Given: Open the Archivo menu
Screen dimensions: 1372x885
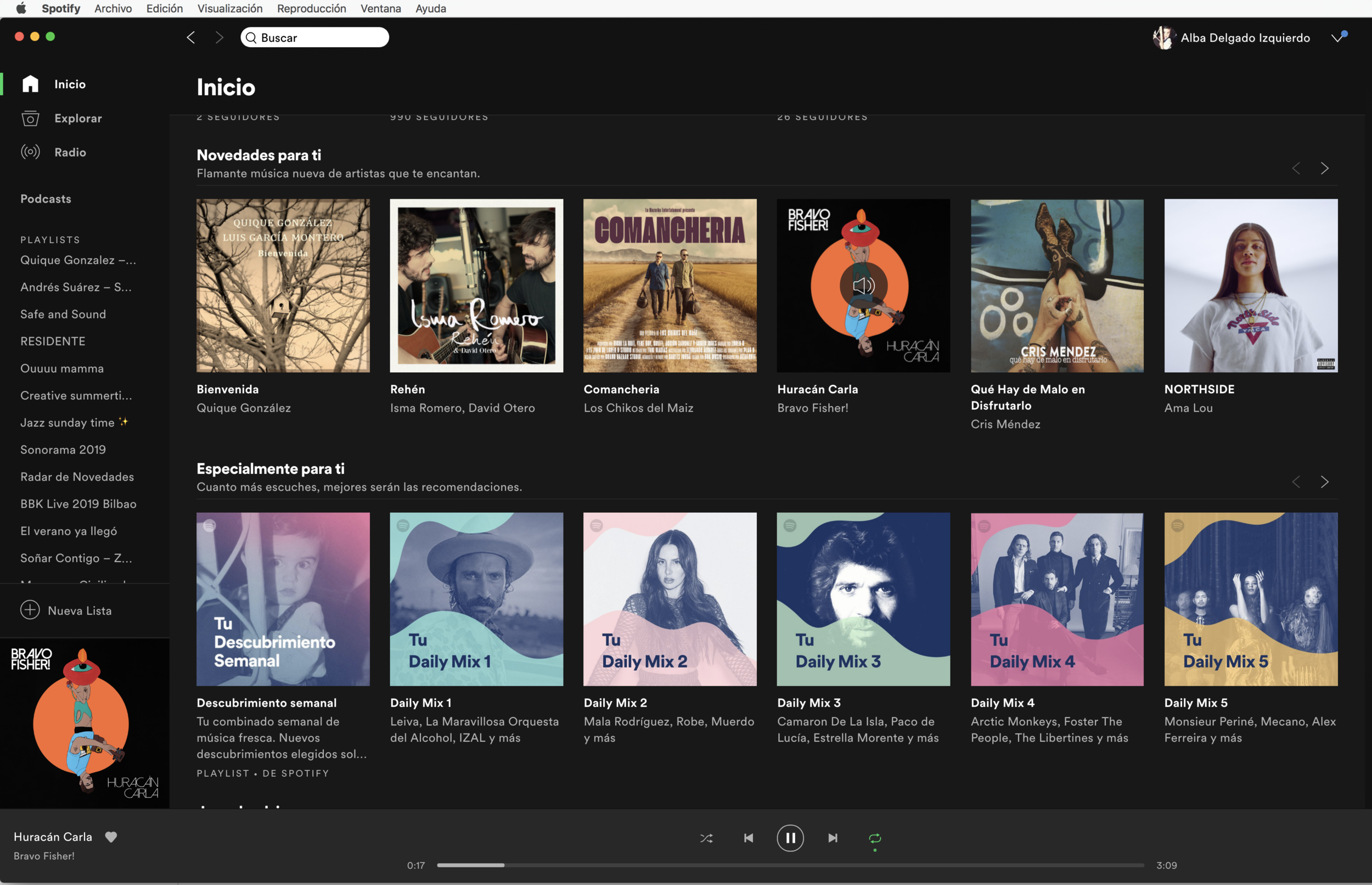Looking at the screenshot, I should [113, 8].
